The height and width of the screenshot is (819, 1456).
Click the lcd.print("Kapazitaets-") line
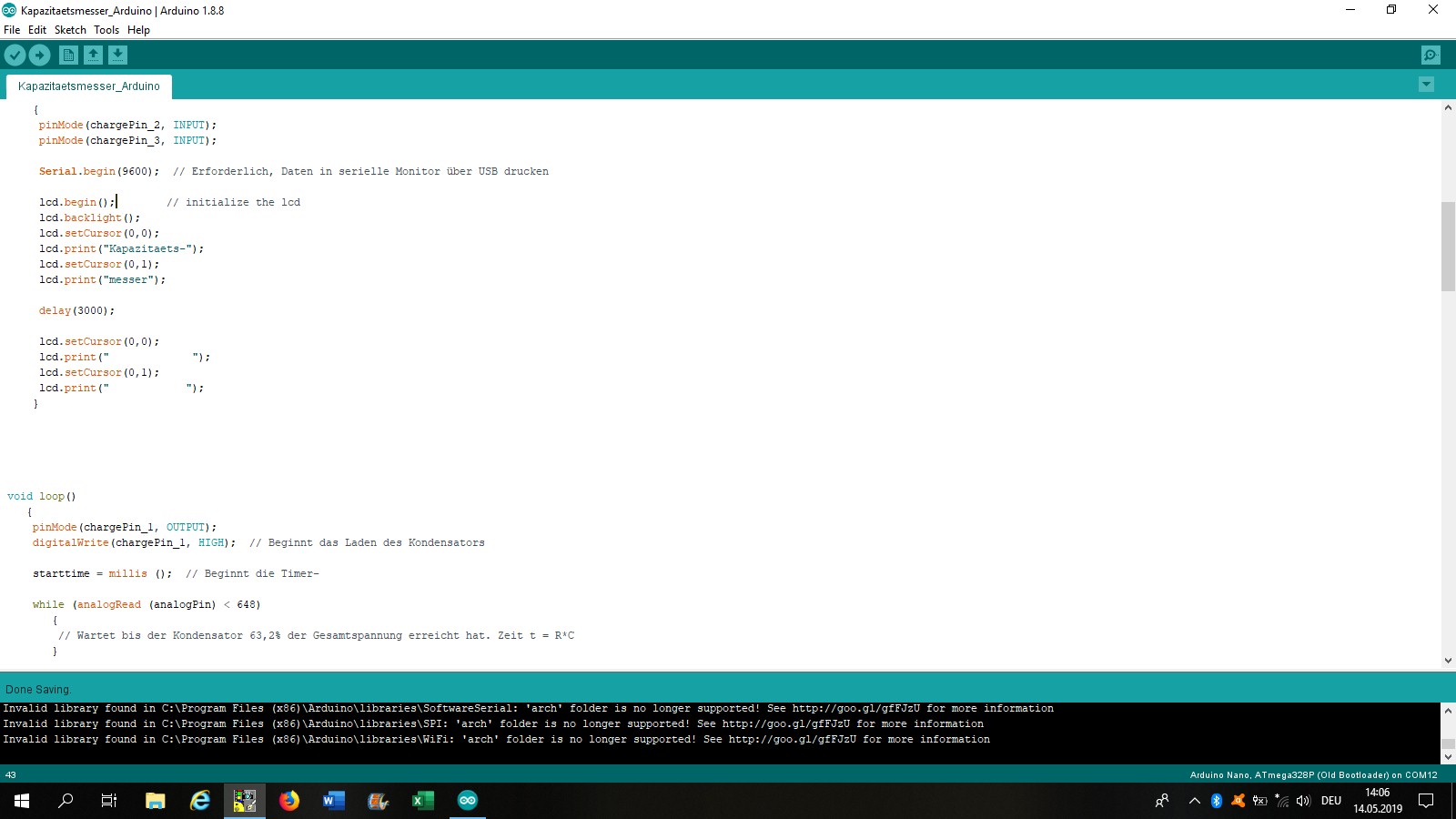(x=121, y=248)
